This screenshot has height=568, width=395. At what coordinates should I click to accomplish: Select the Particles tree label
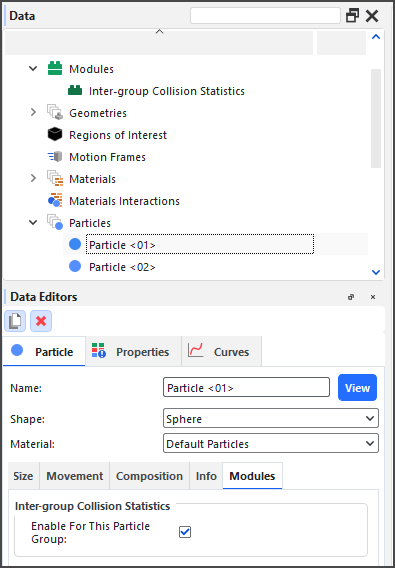(90, 223)
